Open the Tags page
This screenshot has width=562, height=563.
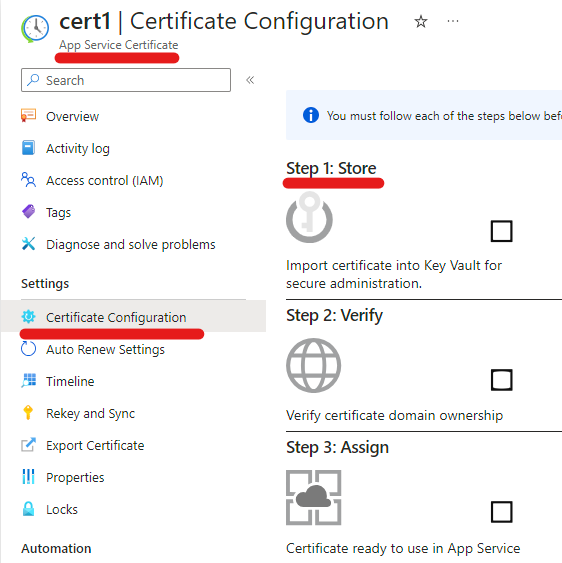click(x=58, y=213)
